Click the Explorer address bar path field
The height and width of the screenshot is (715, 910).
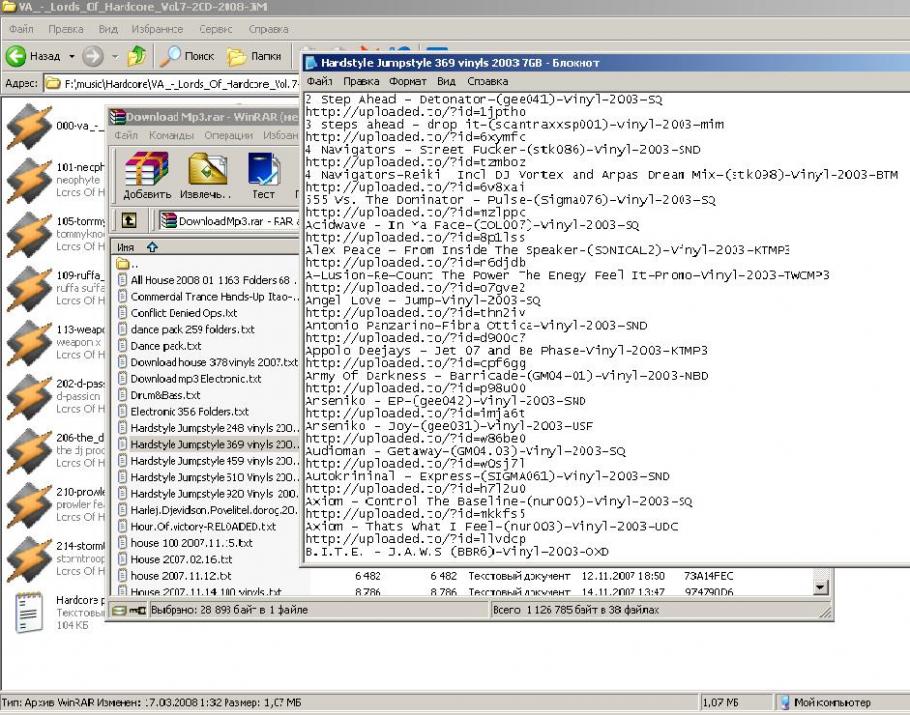(x=172, y=84)
